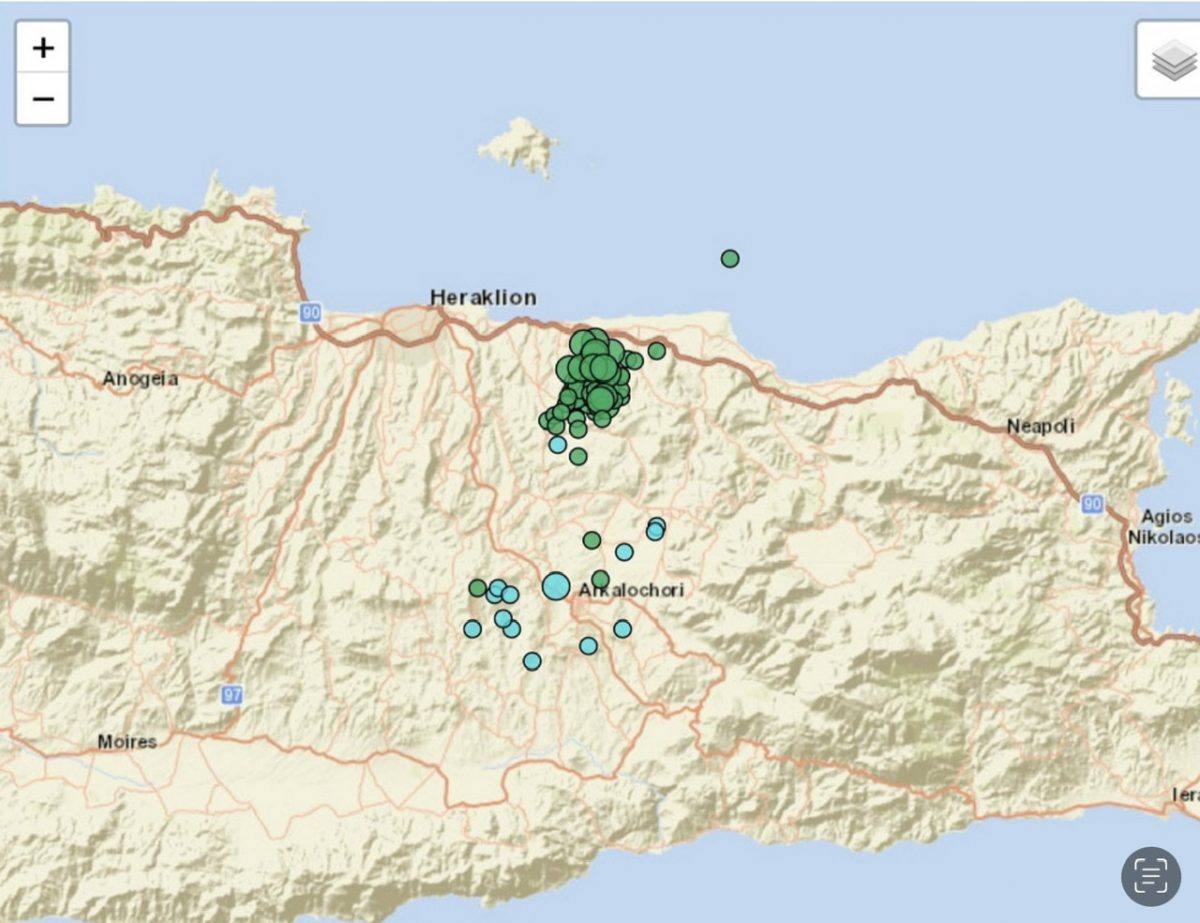This screenshot has height=923, width=1200.
Task: Select the Anogeia town label
Action: (x=140, y=379)
